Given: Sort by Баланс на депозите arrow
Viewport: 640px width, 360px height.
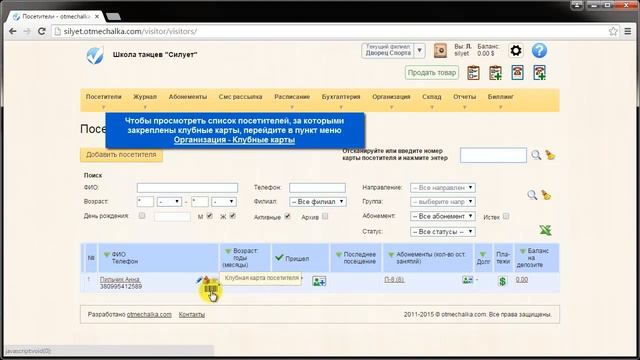Looking at the screenshot, I should pyautogui.click(x=522, y=251).
